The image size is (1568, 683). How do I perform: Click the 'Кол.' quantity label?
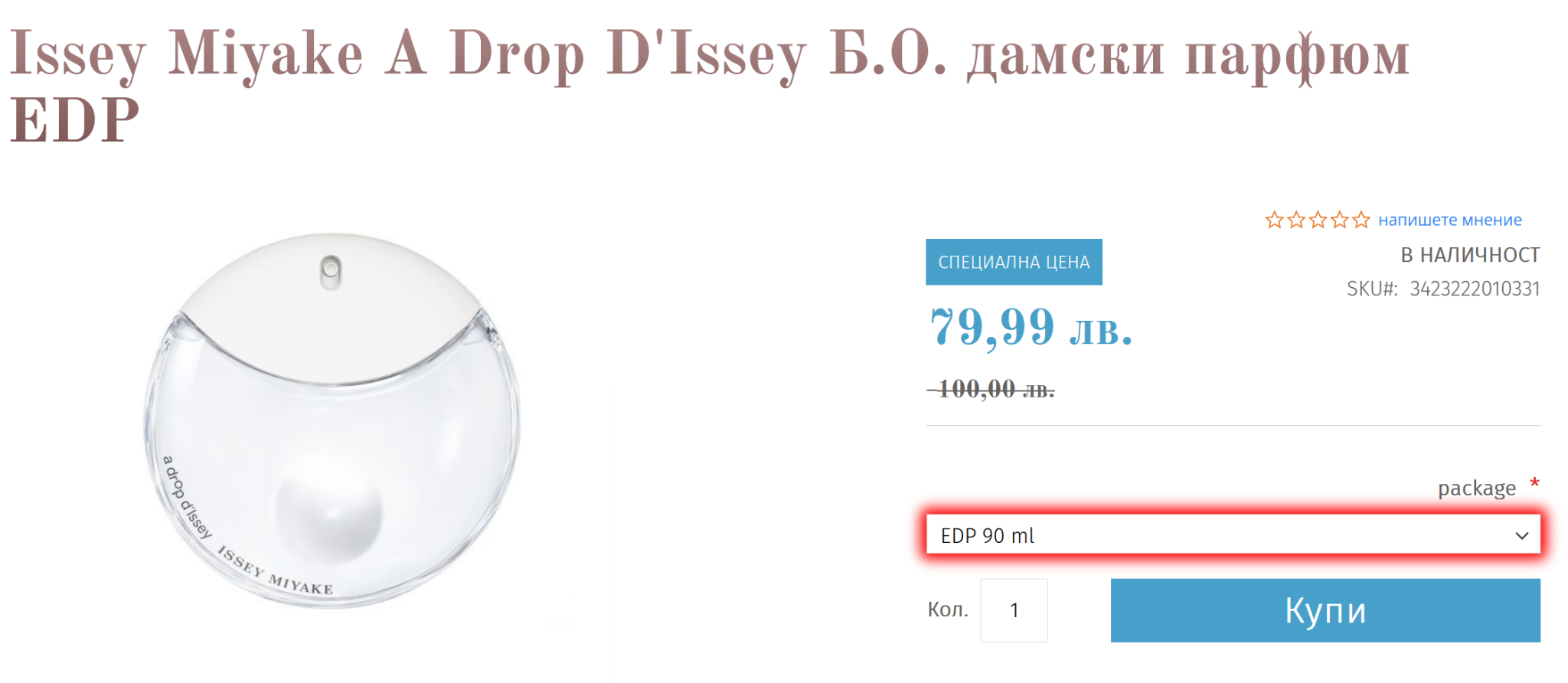[948, 609]
